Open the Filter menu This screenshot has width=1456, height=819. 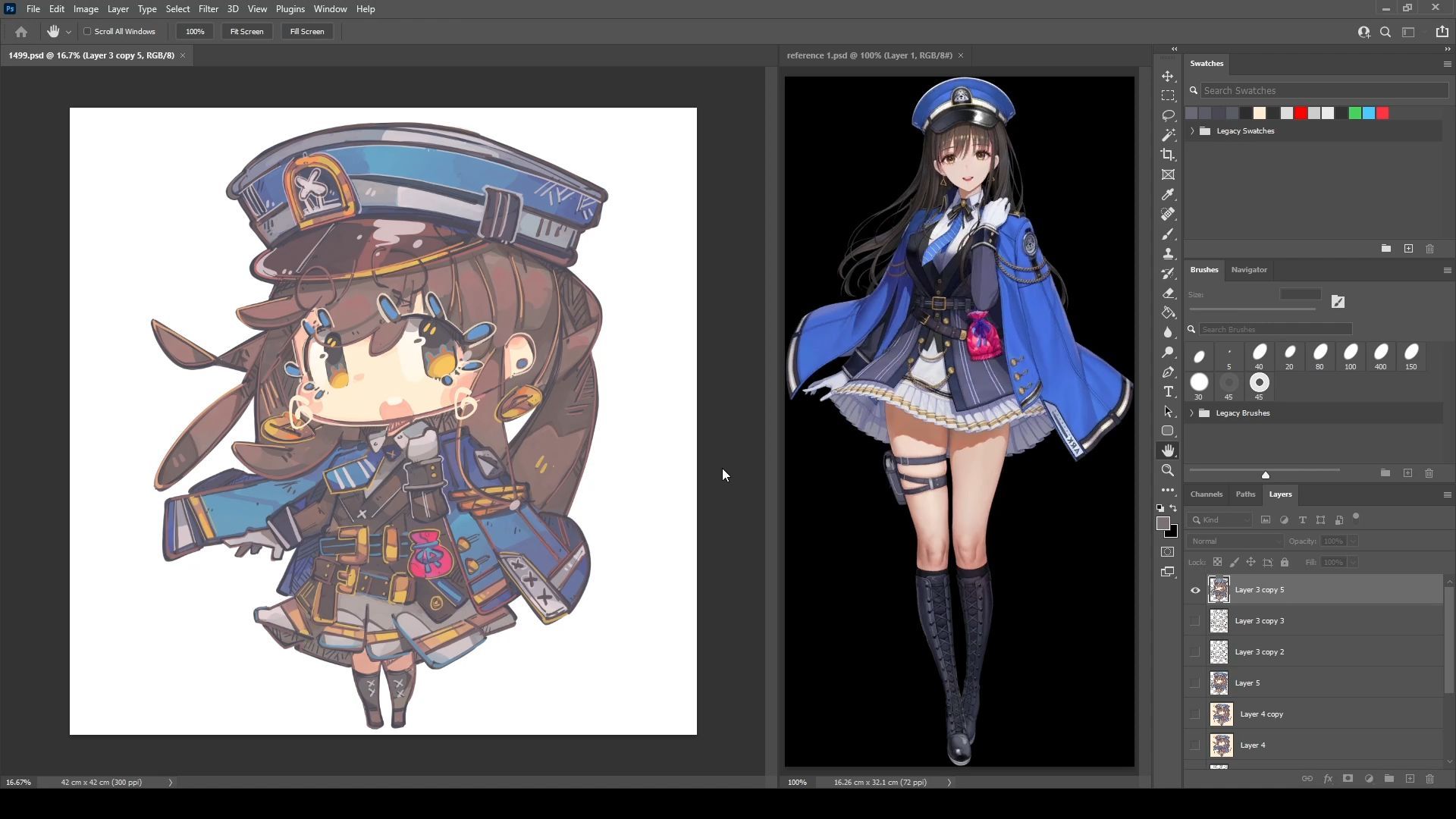point(209,9)
